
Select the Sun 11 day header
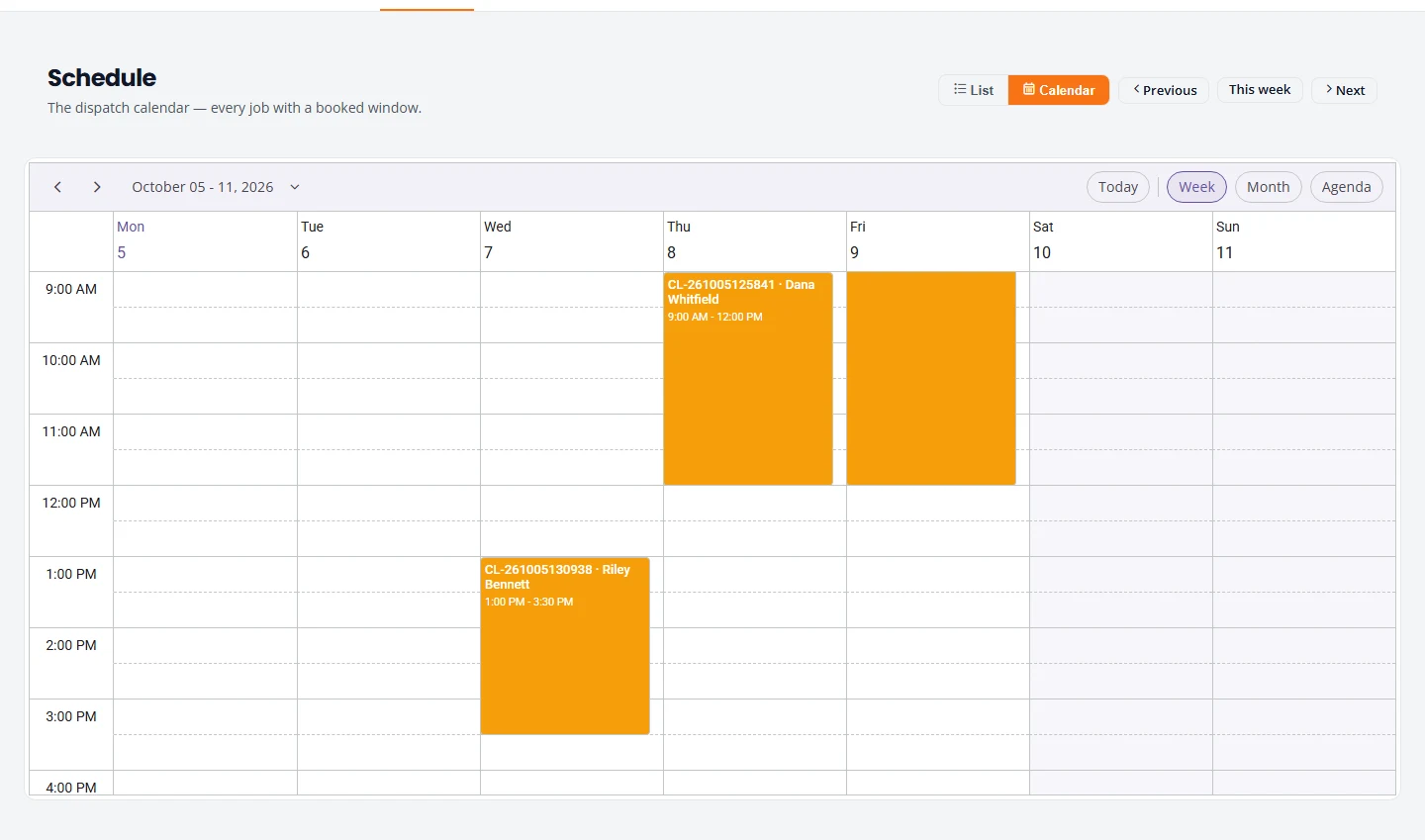pos(1304,240)
